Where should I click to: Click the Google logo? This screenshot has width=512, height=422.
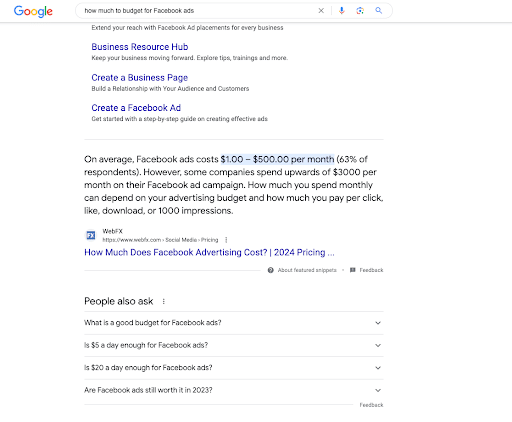point(33,11)
